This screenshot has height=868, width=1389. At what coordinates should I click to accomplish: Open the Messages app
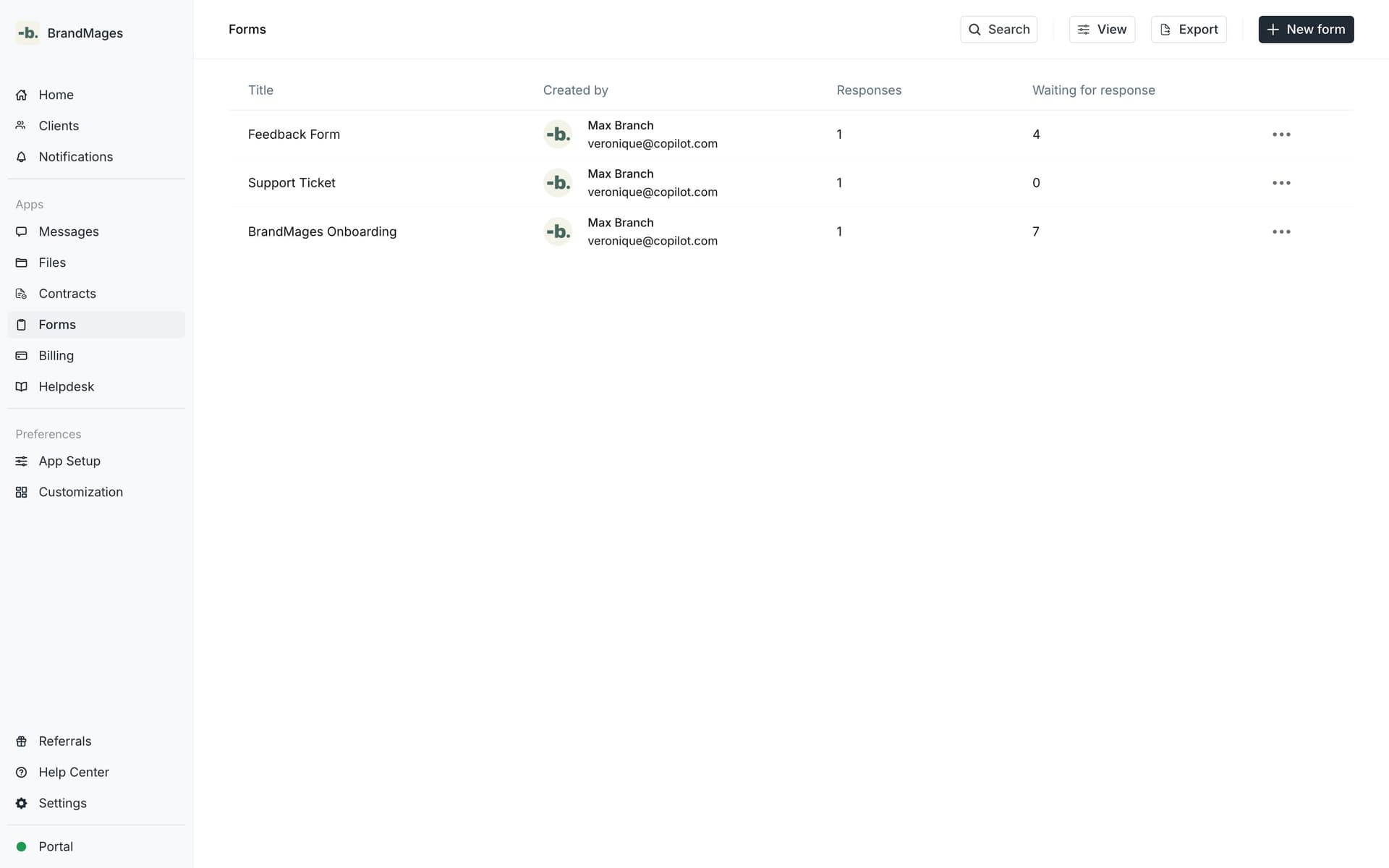pyautogui.click(x=96, y=231)
